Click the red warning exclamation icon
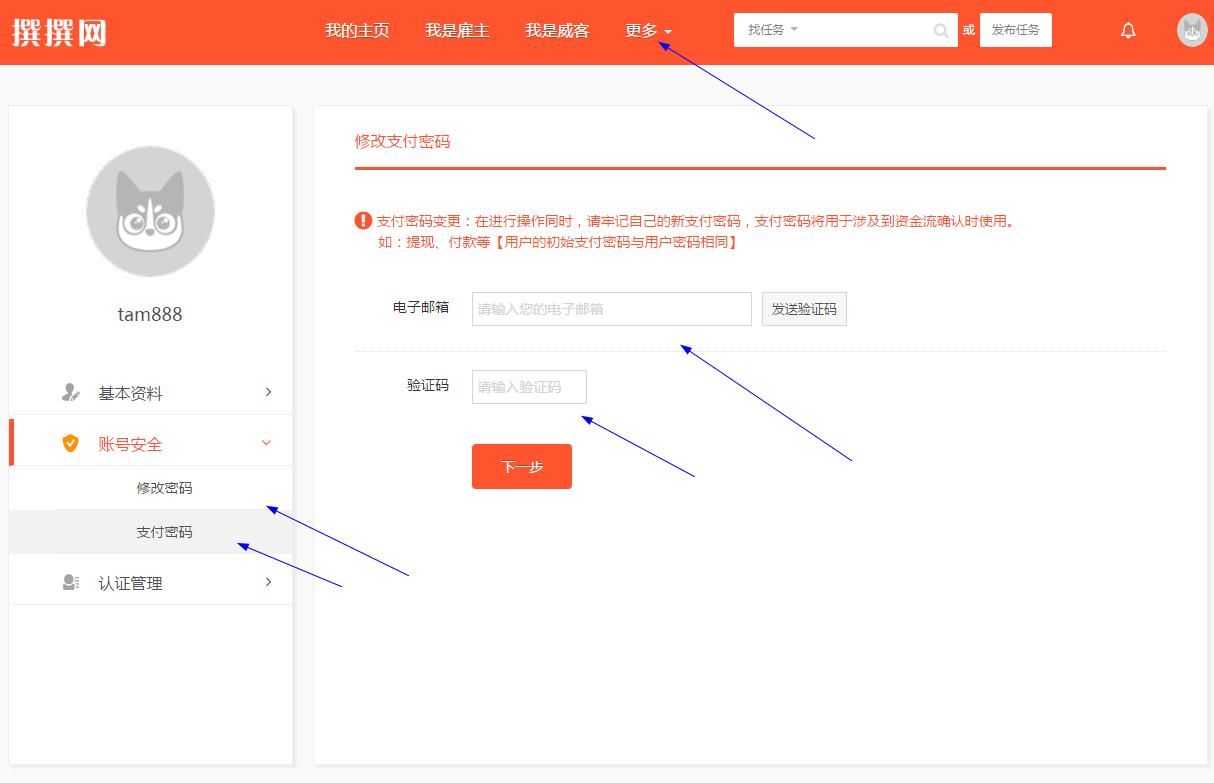This screenshot has width=1214, height=783. (363, 221)
